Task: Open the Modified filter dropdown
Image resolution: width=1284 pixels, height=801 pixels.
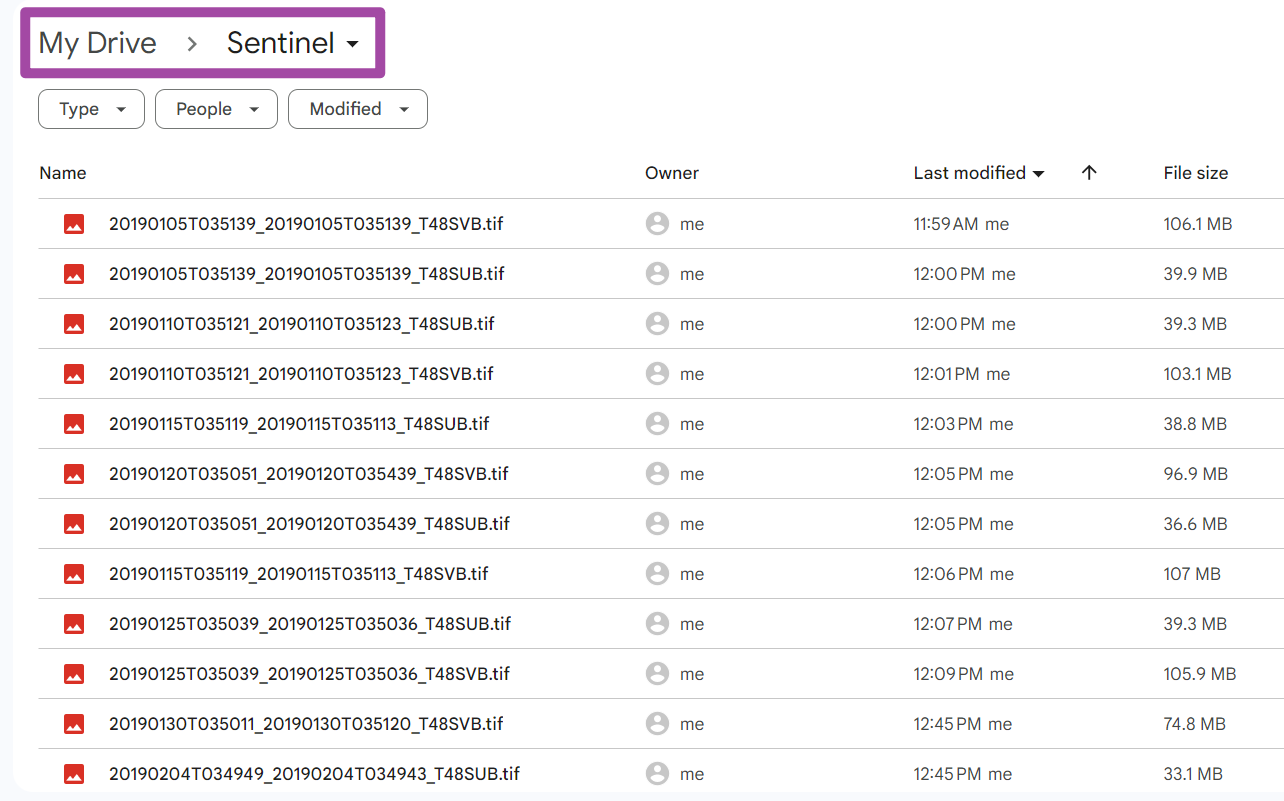Action: point(358,109)
